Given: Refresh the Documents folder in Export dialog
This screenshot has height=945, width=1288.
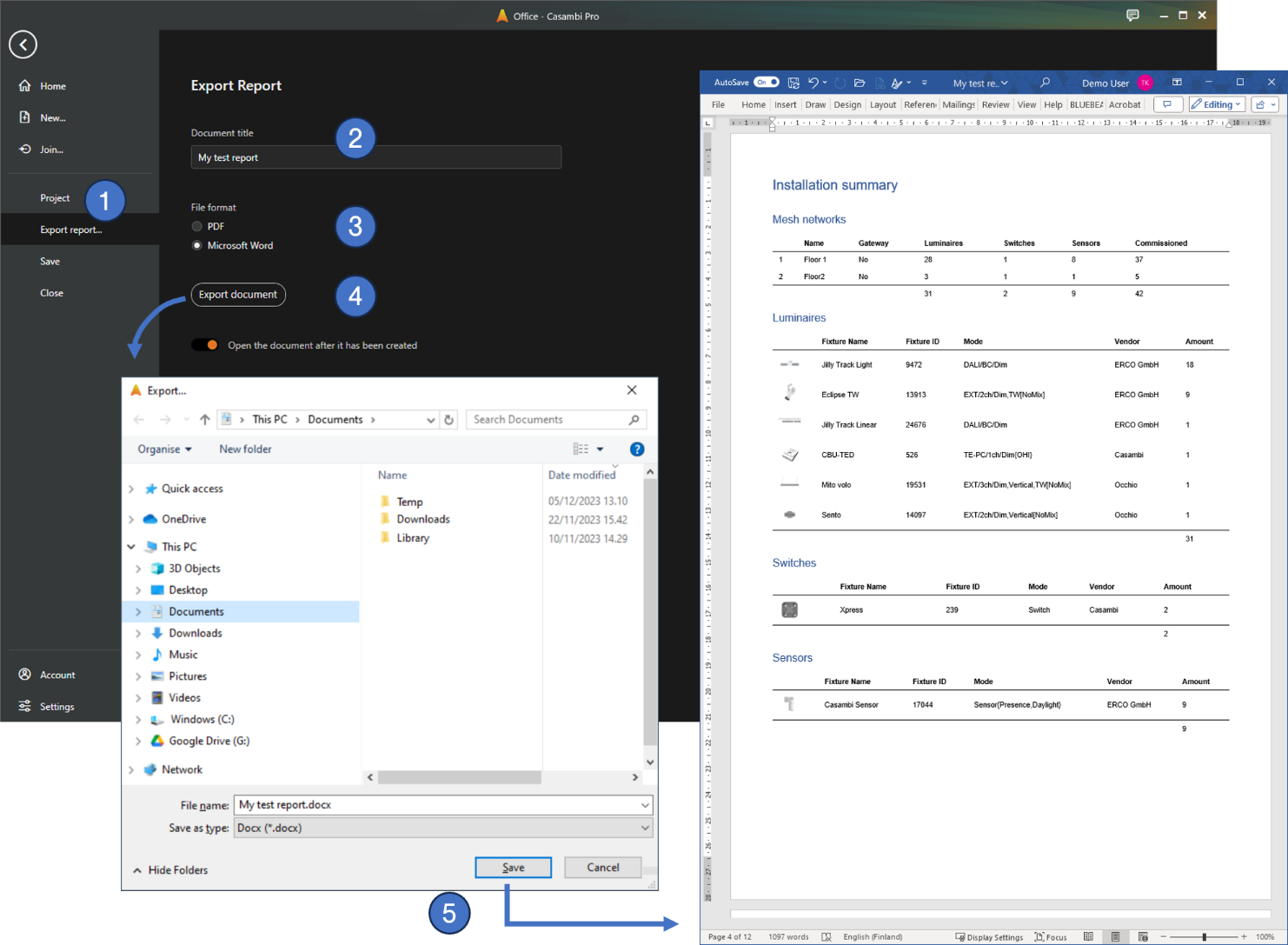Looking at the screenshot, I should [449, 420].
